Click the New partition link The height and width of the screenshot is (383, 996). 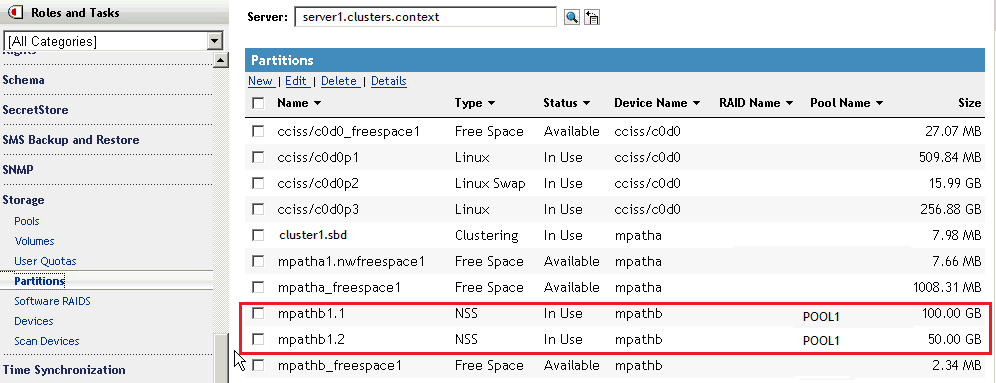pos(260,81)
